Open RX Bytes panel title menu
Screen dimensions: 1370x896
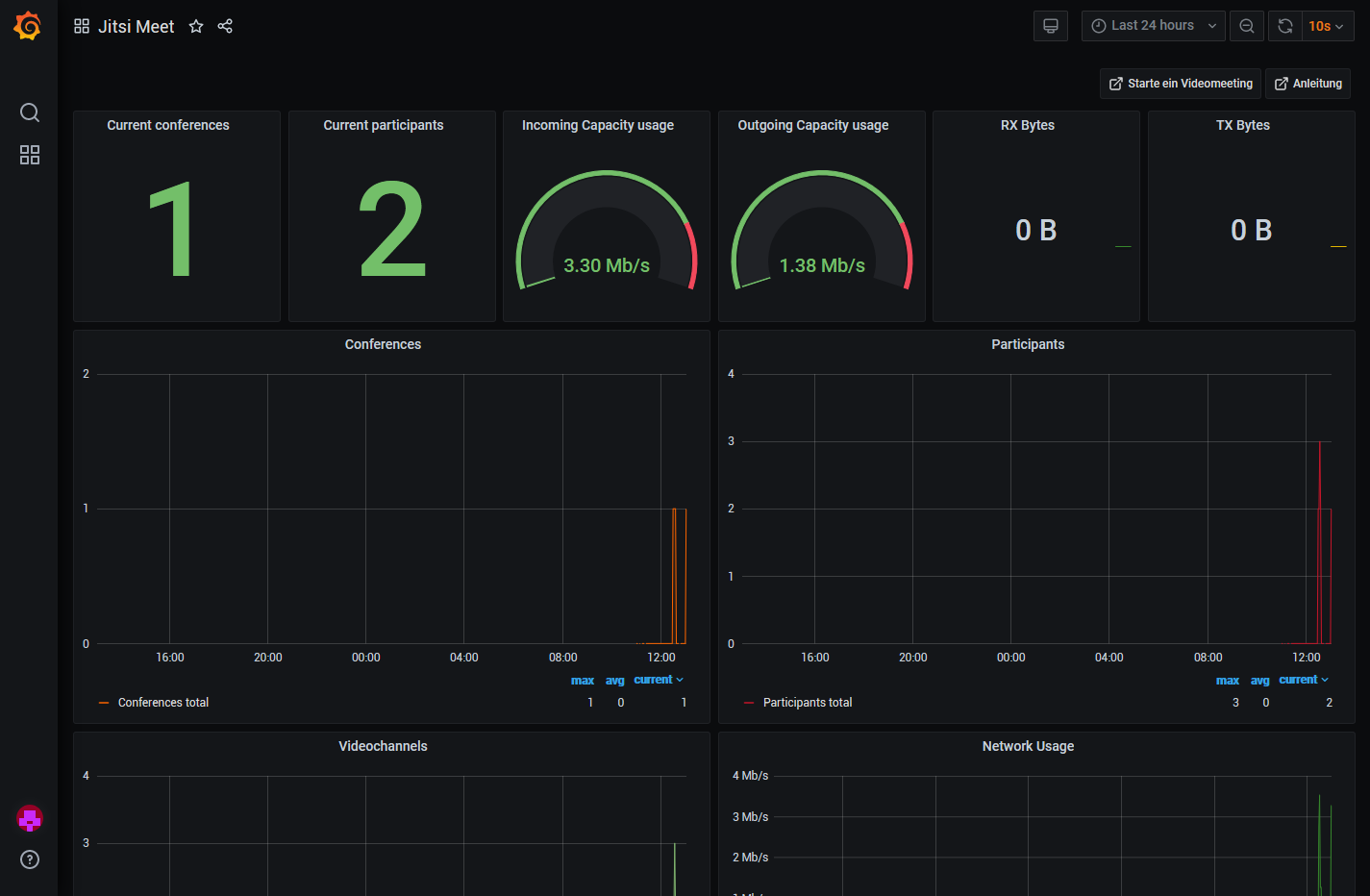point(1028,125)
